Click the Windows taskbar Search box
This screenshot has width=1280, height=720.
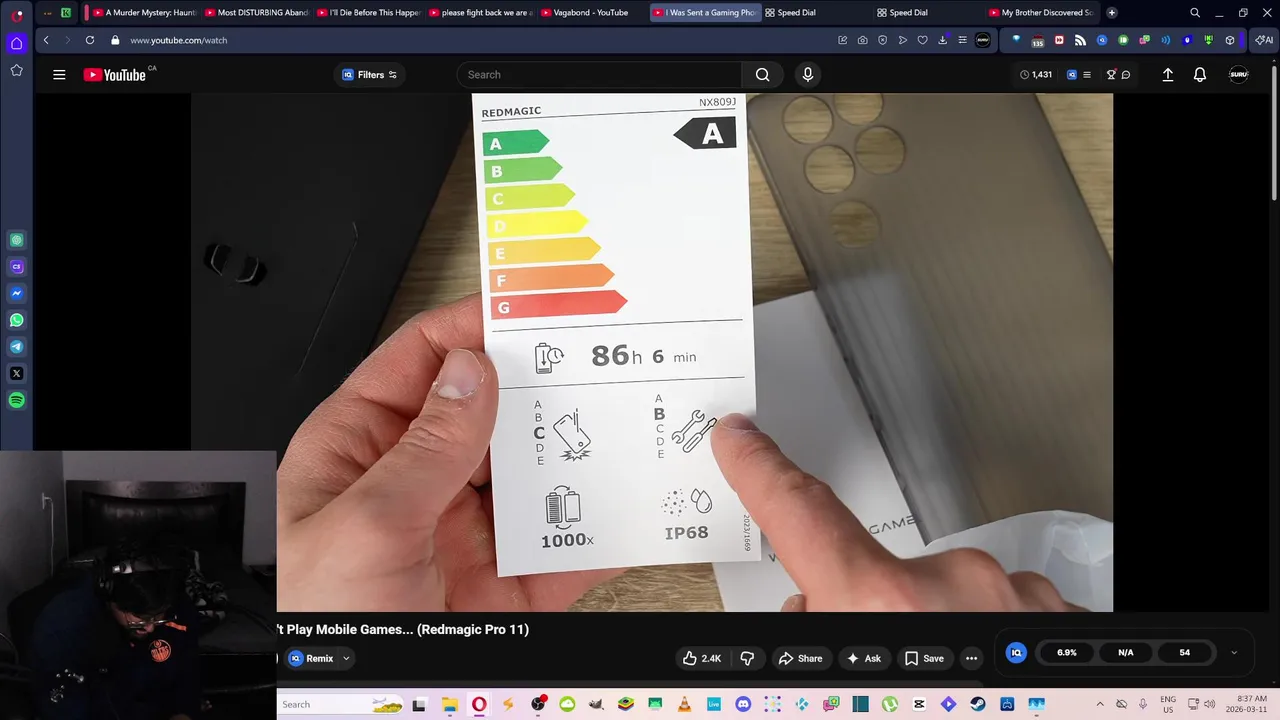coord(340,704)
